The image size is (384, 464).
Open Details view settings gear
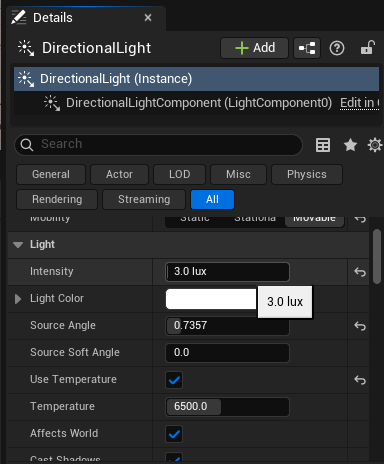(375, 145)
